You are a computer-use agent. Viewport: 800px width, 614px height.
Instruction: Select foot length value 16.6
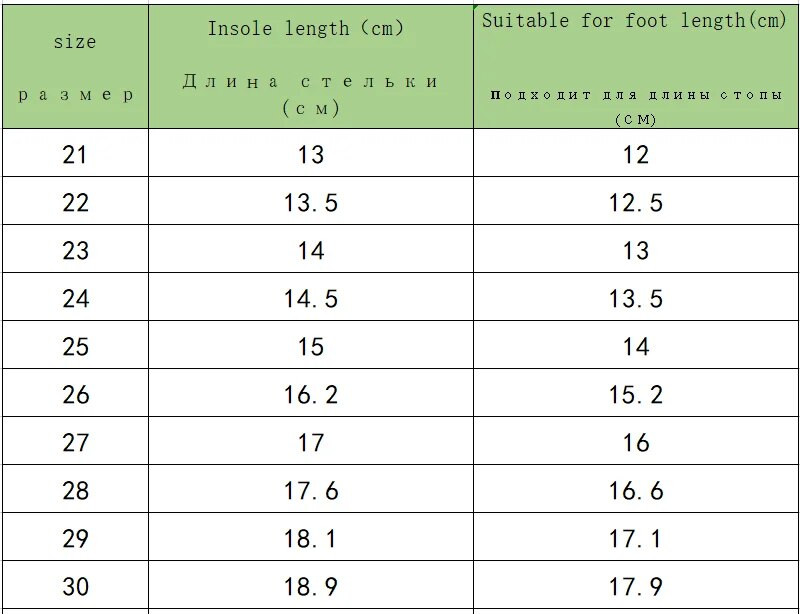click(x=636, y=491)
